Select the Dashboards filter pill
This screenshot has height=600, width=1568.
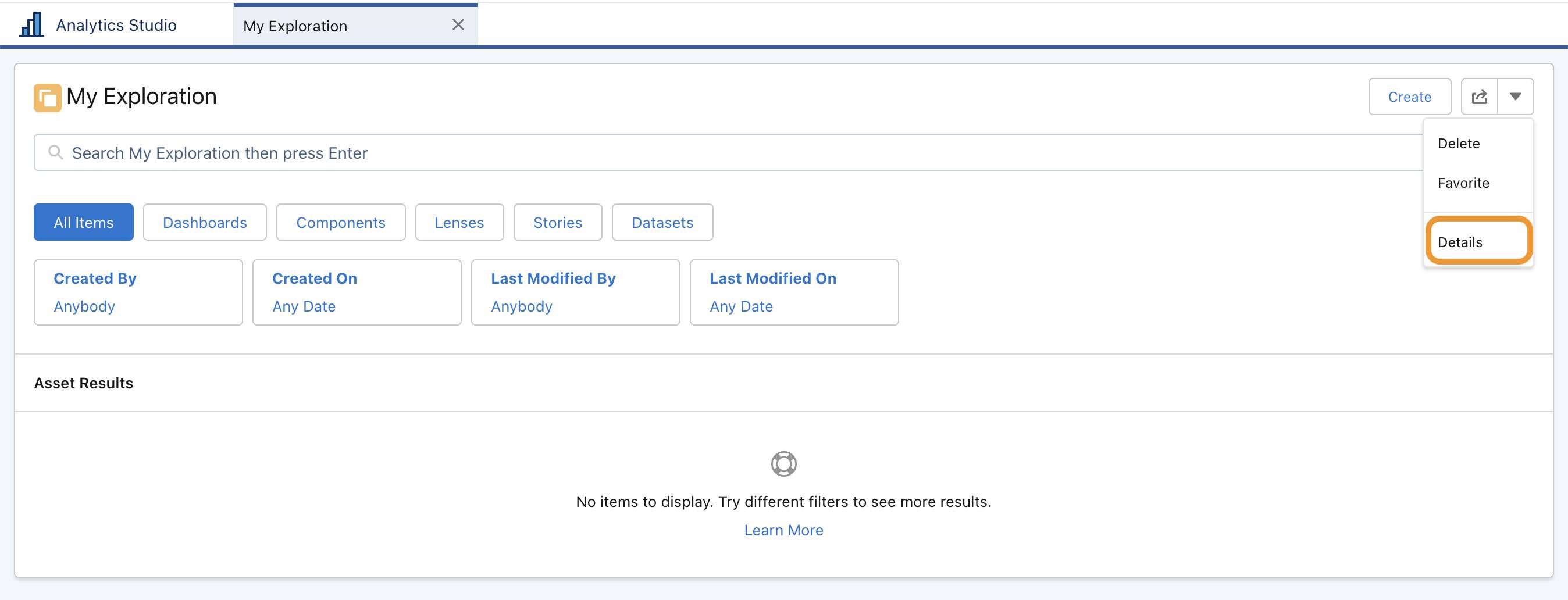click(205, 222)
